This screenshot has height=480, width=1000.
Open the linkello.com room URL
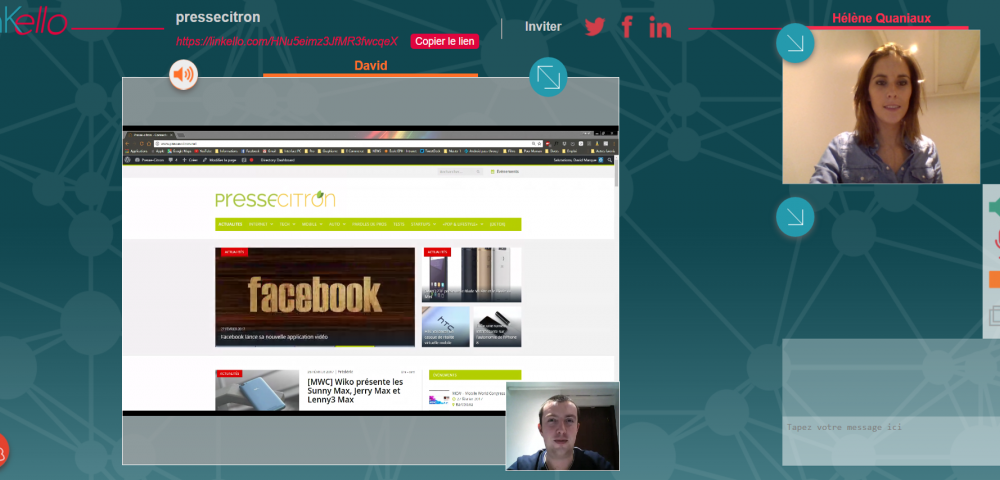[x=287, y=41]
